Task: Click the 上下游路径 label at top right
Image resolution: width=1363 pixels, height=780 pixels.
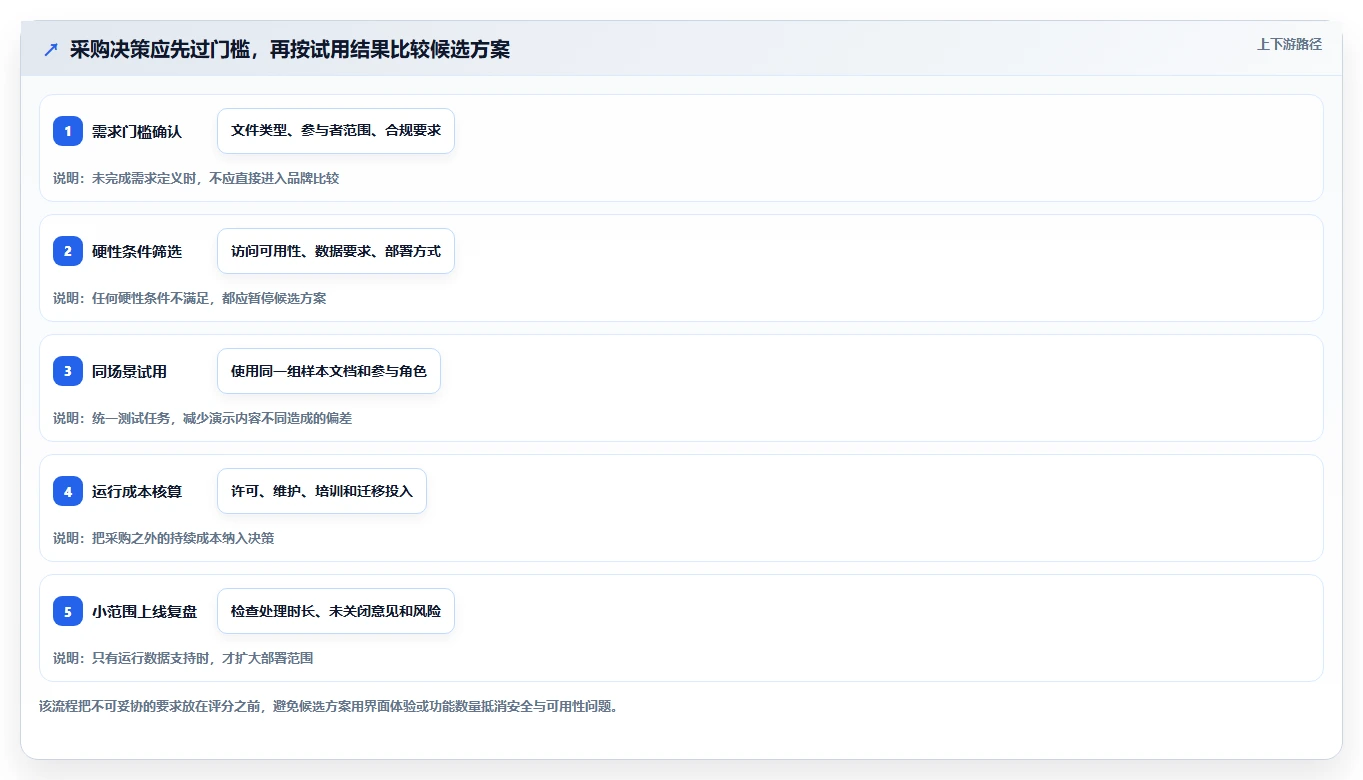Action: click(x=1289, y=44)
